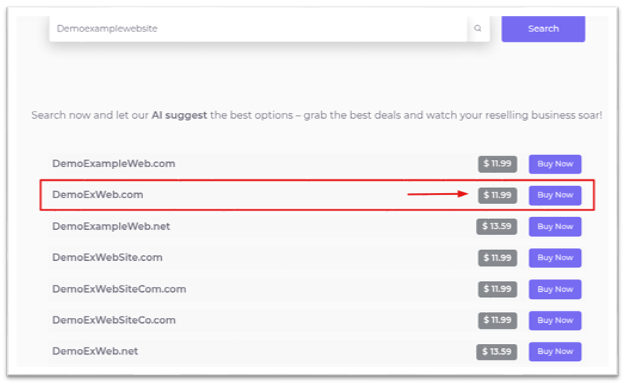Select the DemoExWebSiteCo.com domain name
Viewport: 624px width, 386px height.
pos(114,320)
